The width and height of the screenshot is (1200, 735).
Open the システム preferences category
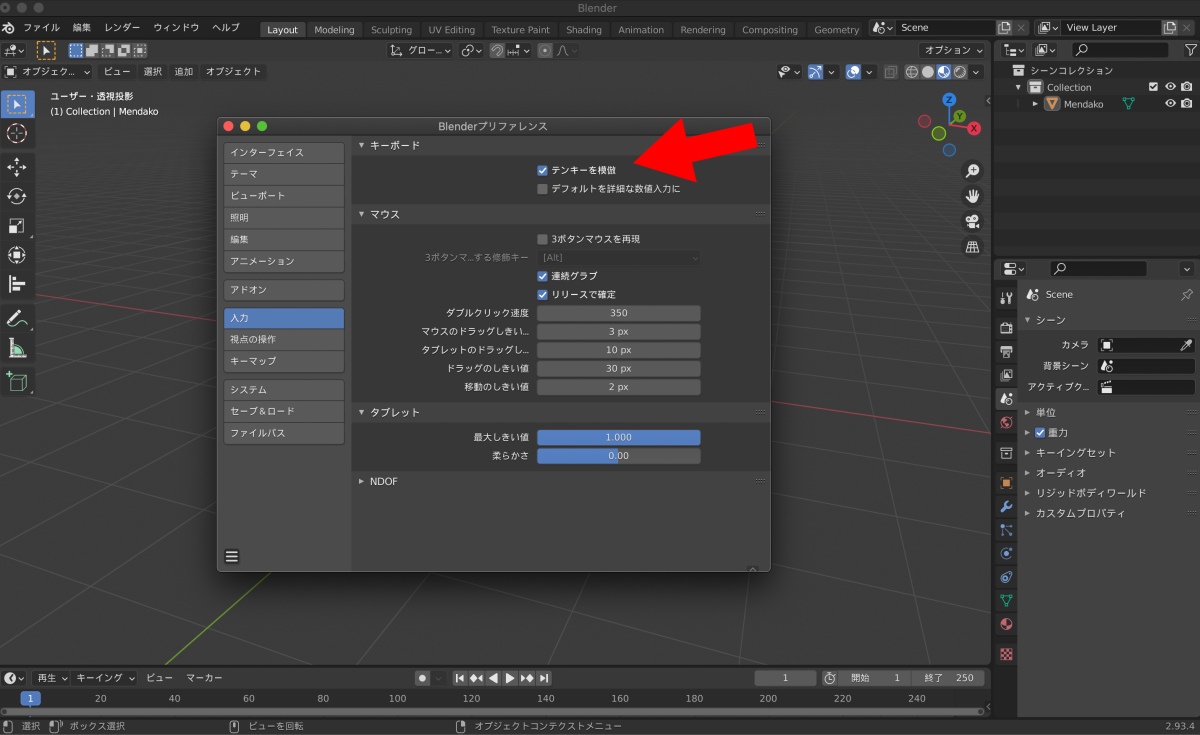point(284,390)
